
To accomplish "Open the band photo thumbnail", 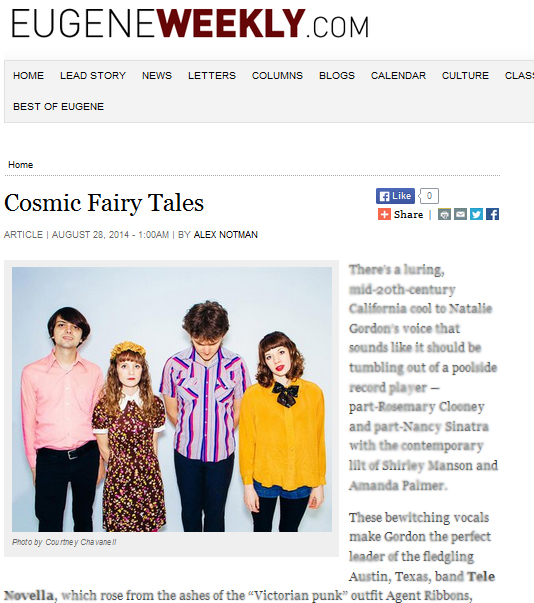I will tap(172, 399).
